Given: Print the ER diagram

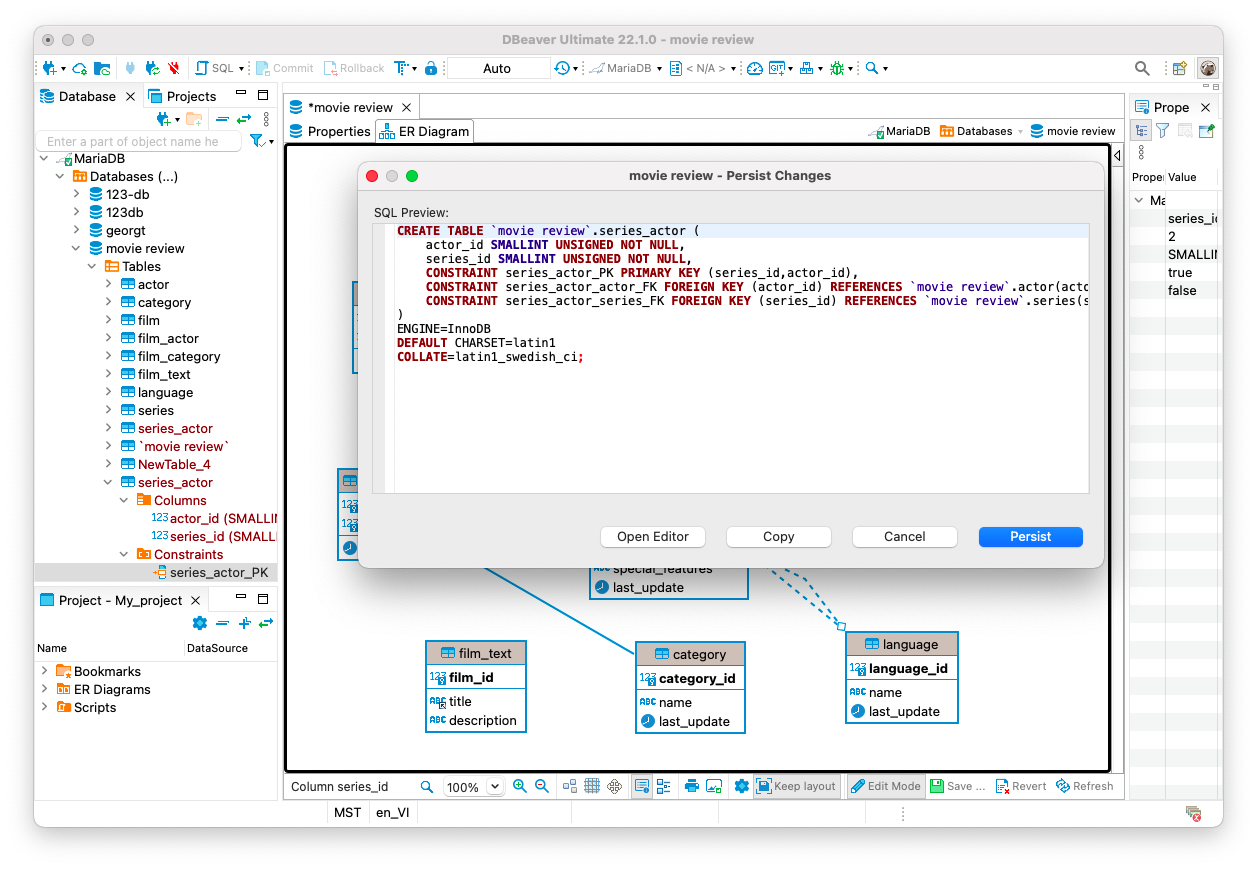Looking at the screenshot, I should point(690,786).
